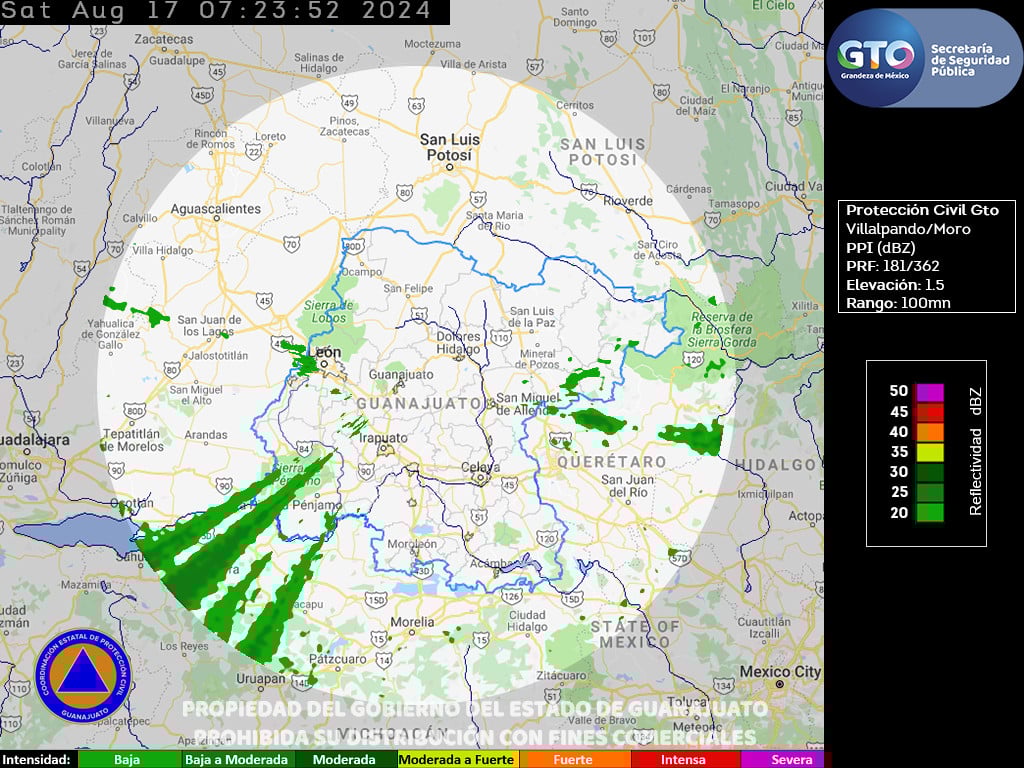Image resolution: width=1024 pixels, height=768 pixels.
Task: Click the timestamp Sat Aug 17 07:23:52 2024
Action: point(216,12)
